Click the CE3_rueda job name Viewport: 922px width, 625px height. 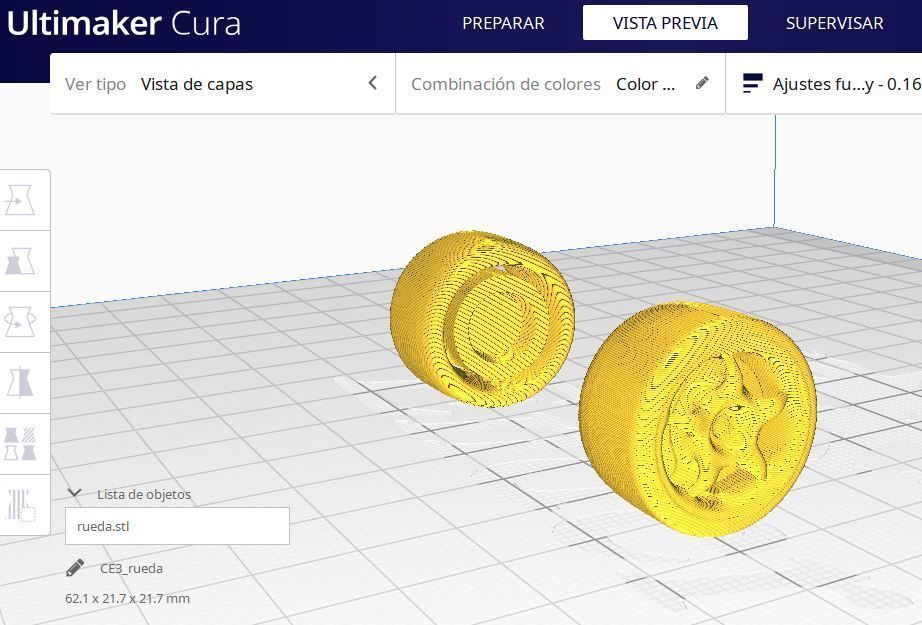click(x=131, y=569)
